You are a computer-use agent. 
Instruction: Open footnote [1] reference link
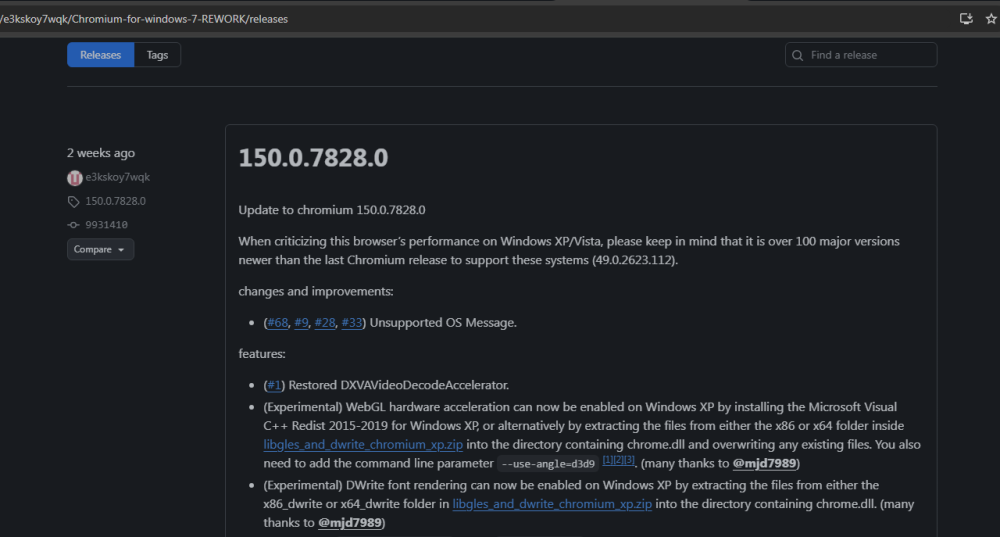pos(607,460)
